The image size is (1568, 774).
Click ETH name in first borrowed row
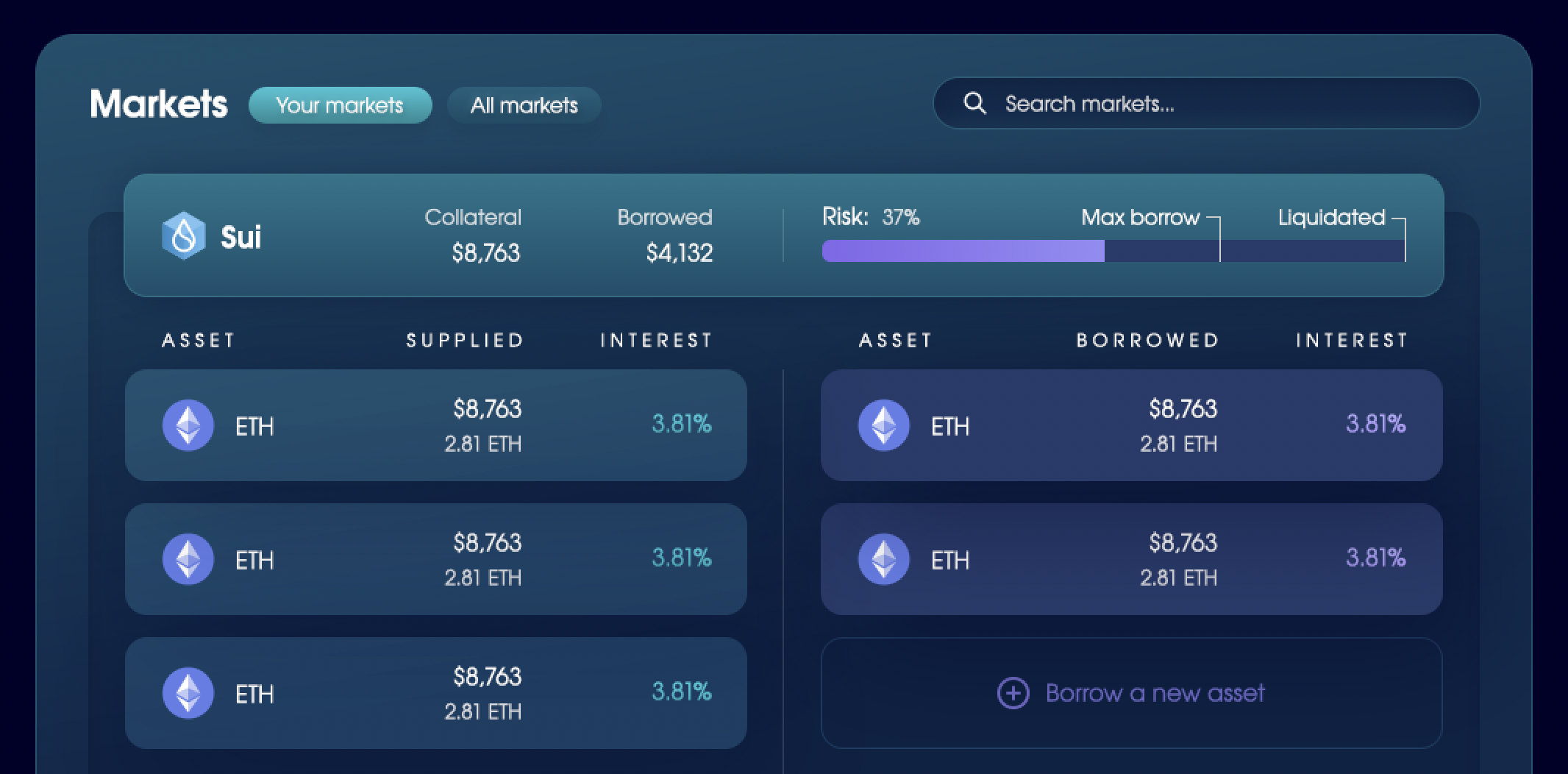950,426
